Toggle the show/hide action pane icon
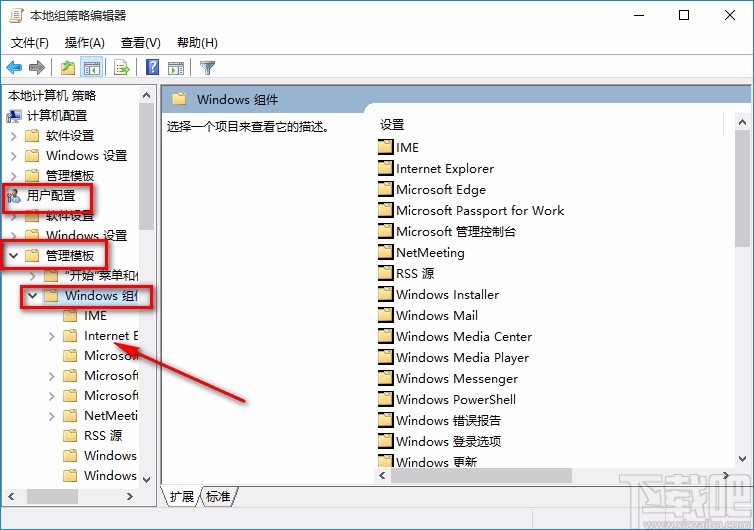Viewport: 754px width, 530px height. [176, 68]
